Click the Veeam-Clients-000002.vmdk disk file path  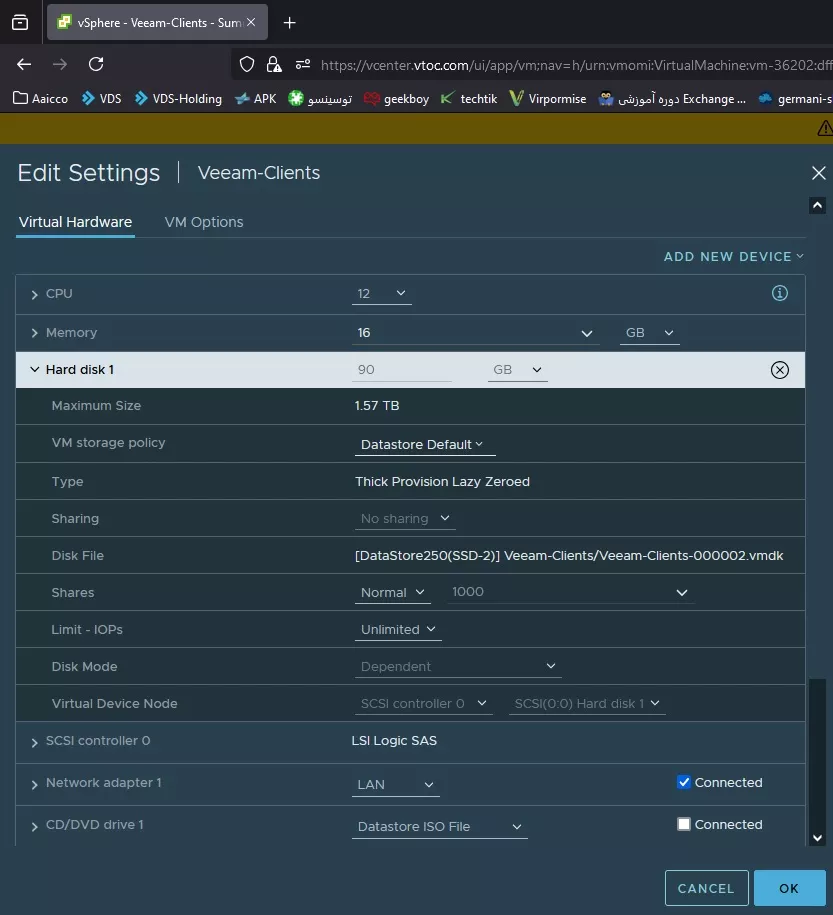click(x=569, y=556)
